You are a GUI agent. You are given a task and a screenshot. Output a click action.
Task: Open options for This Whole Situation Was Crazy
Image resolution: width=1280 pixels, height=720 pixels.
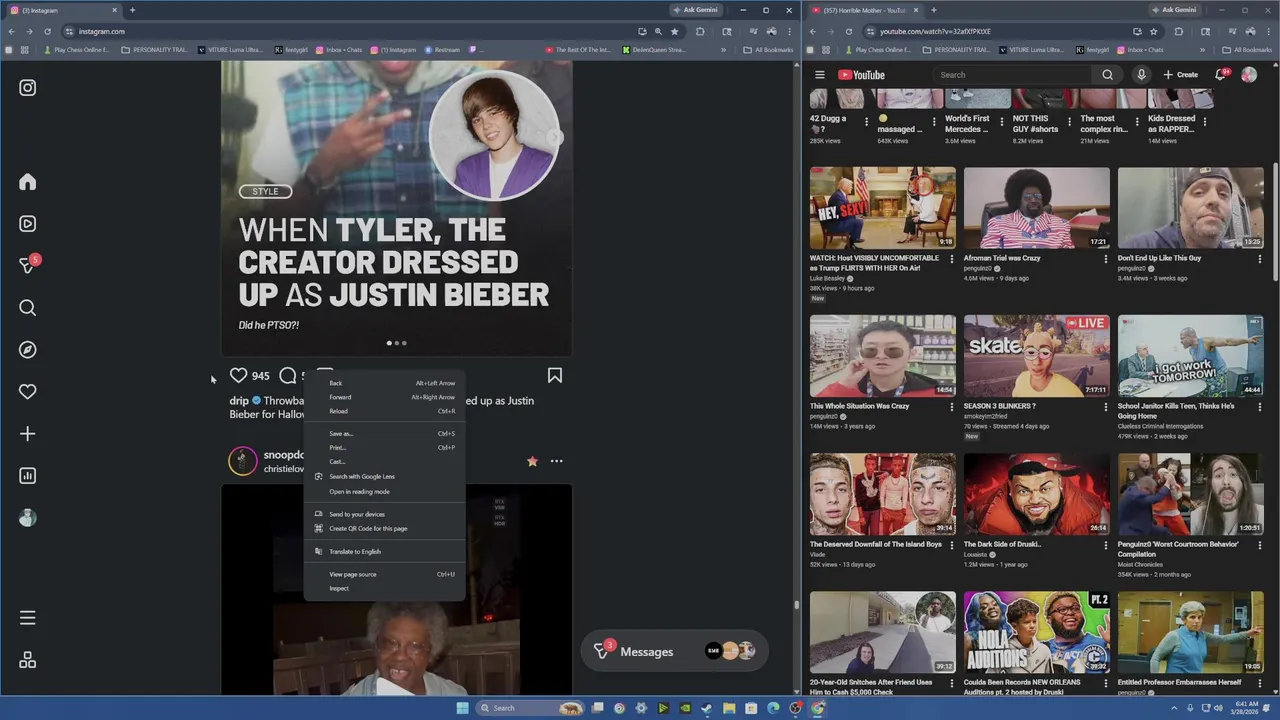[951, 406]
